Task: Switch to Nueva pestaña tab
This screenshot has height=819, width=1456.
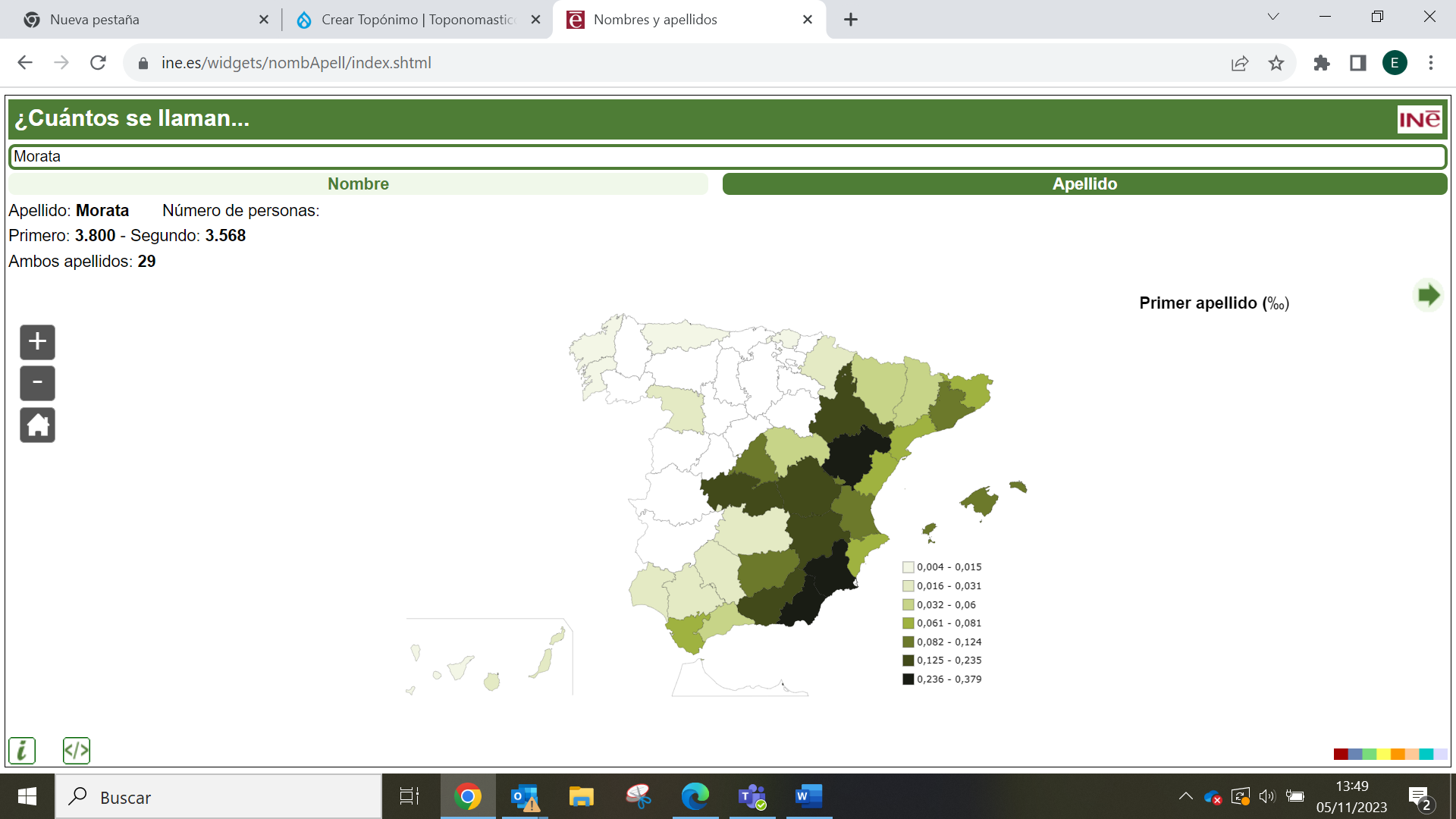Action: pos(136,20)
